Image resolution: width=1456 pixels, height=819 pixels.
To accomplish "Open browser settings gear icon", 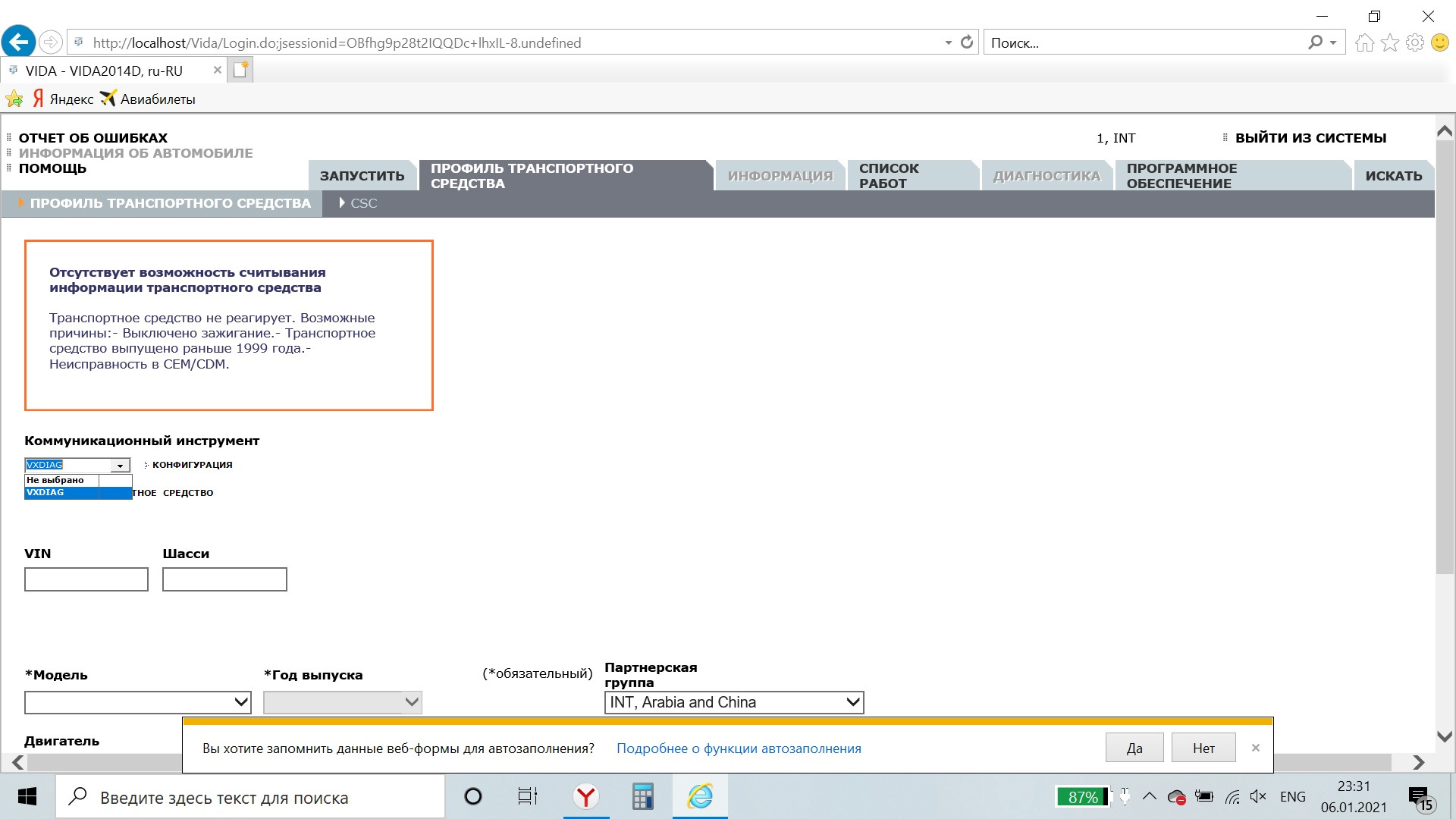I will 1414,42.
